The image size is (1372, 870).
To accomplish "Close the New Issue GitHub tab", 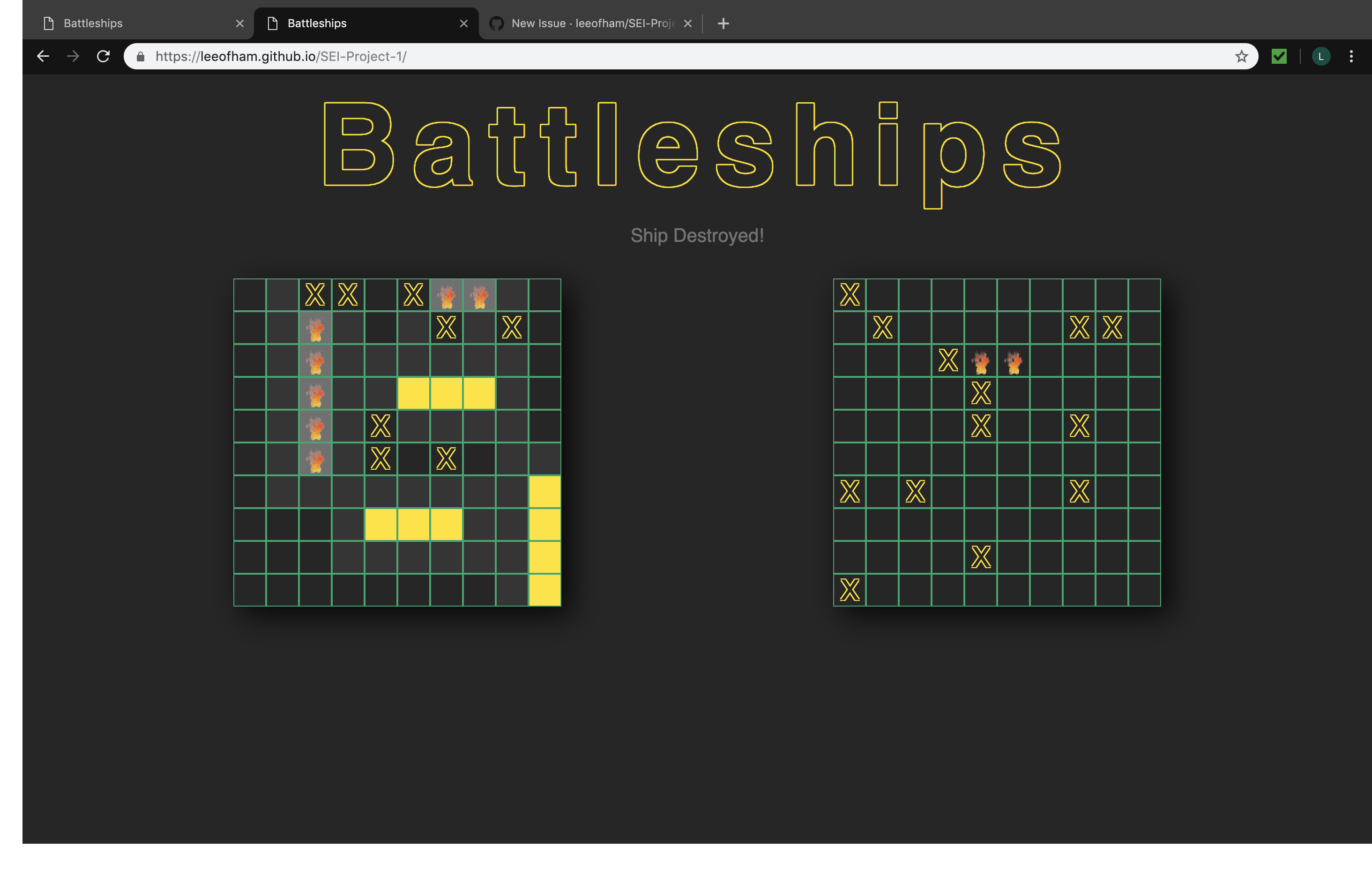I will [688, 23].
